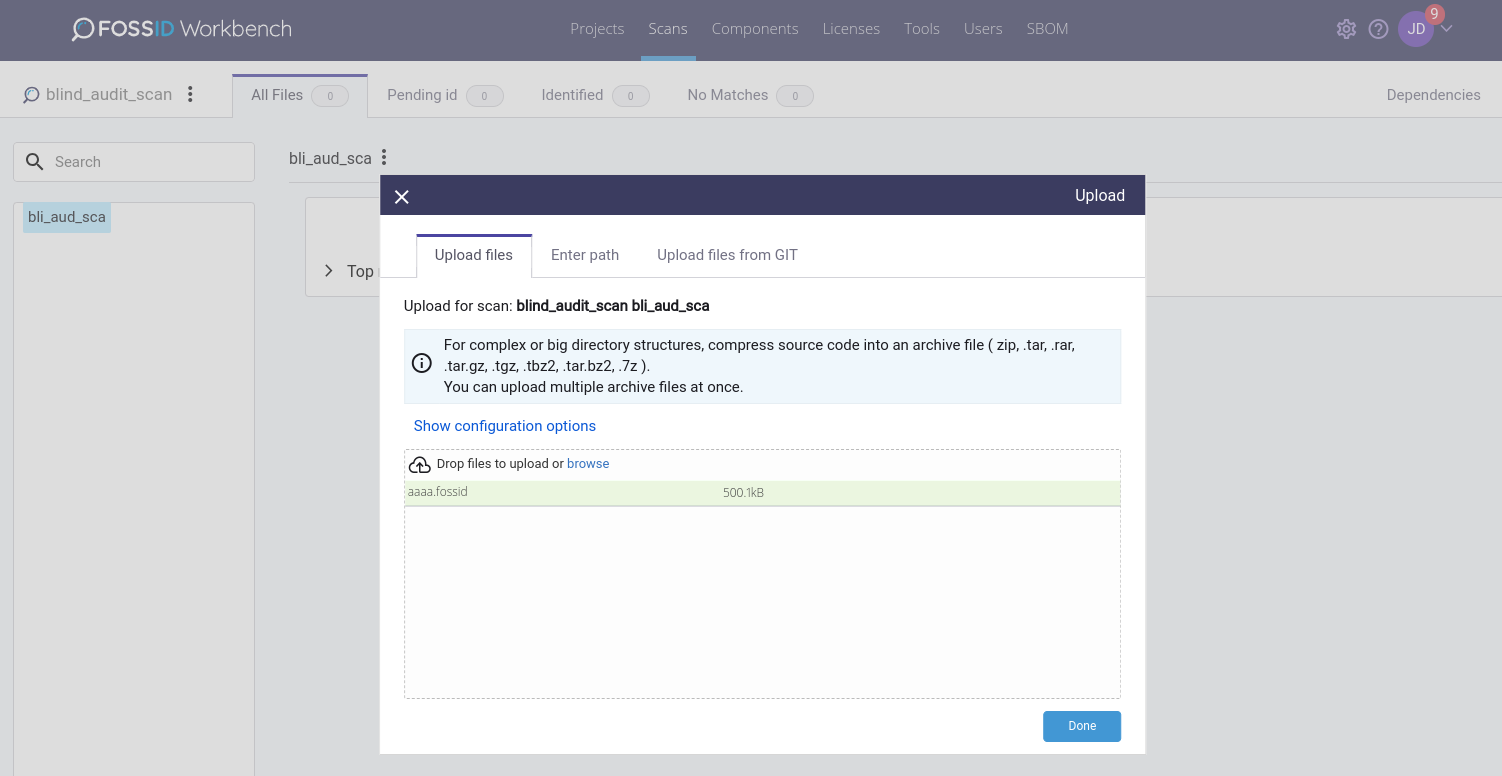This screenshot has width=1502, height=776.
Task: Click Show configuration options link
Action: [x=505, y=426]
